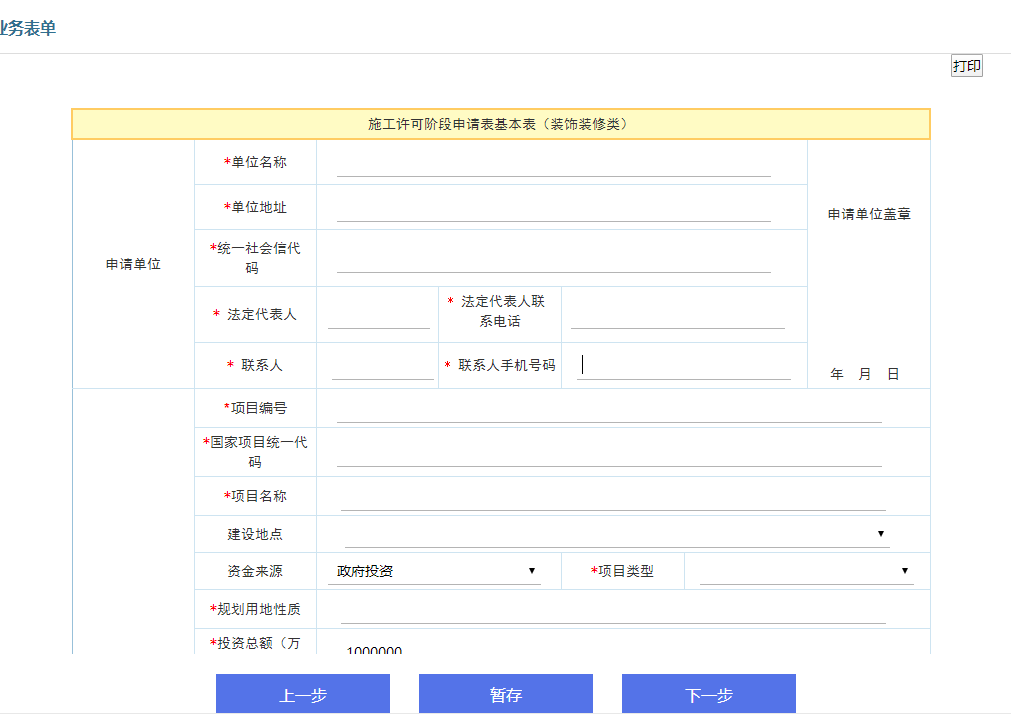Click the 统一社会信代码 input field
The width and height of the screenshot is (1011, 716).
pyautogui.click(x=553, y=259)
